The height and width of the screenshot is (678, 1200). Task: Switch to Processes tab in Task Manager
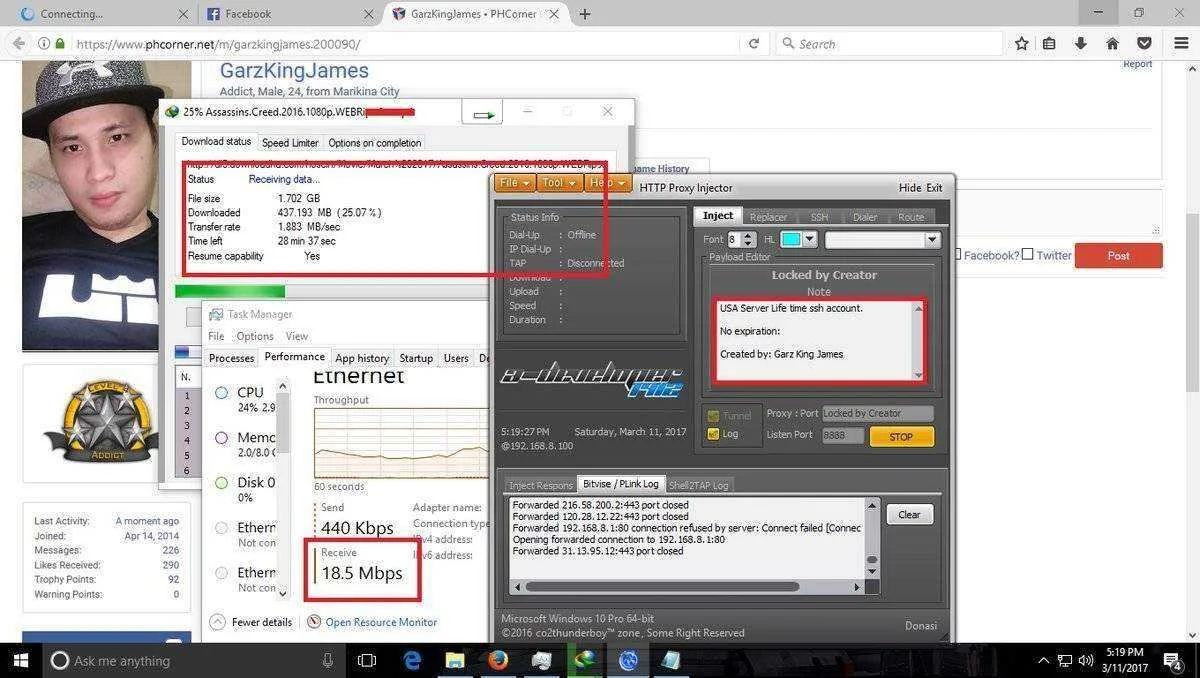pos(231,358)
